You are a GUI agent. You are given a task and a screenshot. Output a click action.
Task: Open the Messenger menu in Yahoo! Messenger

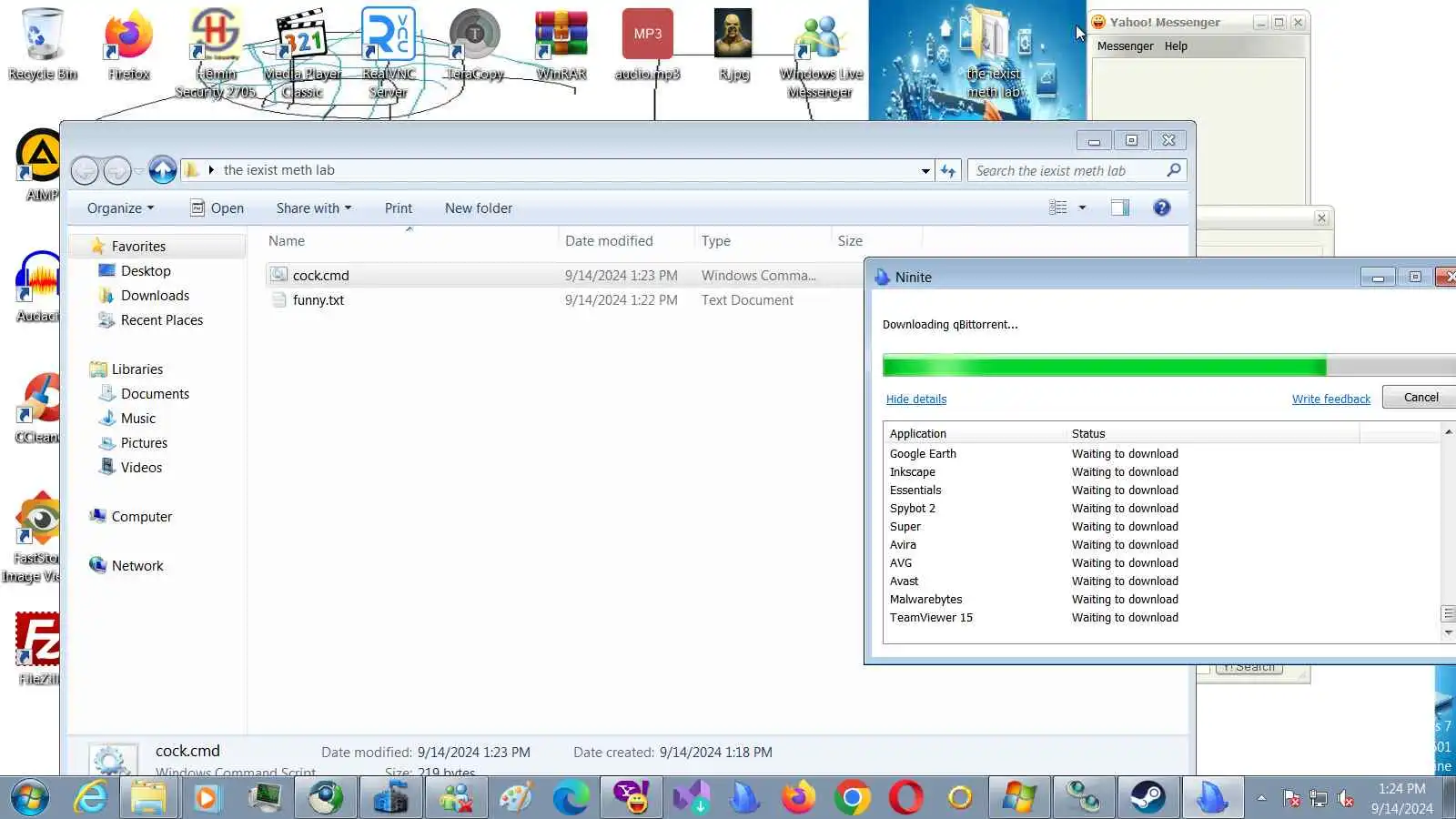pyautogui.click(x=1125, y=45)
